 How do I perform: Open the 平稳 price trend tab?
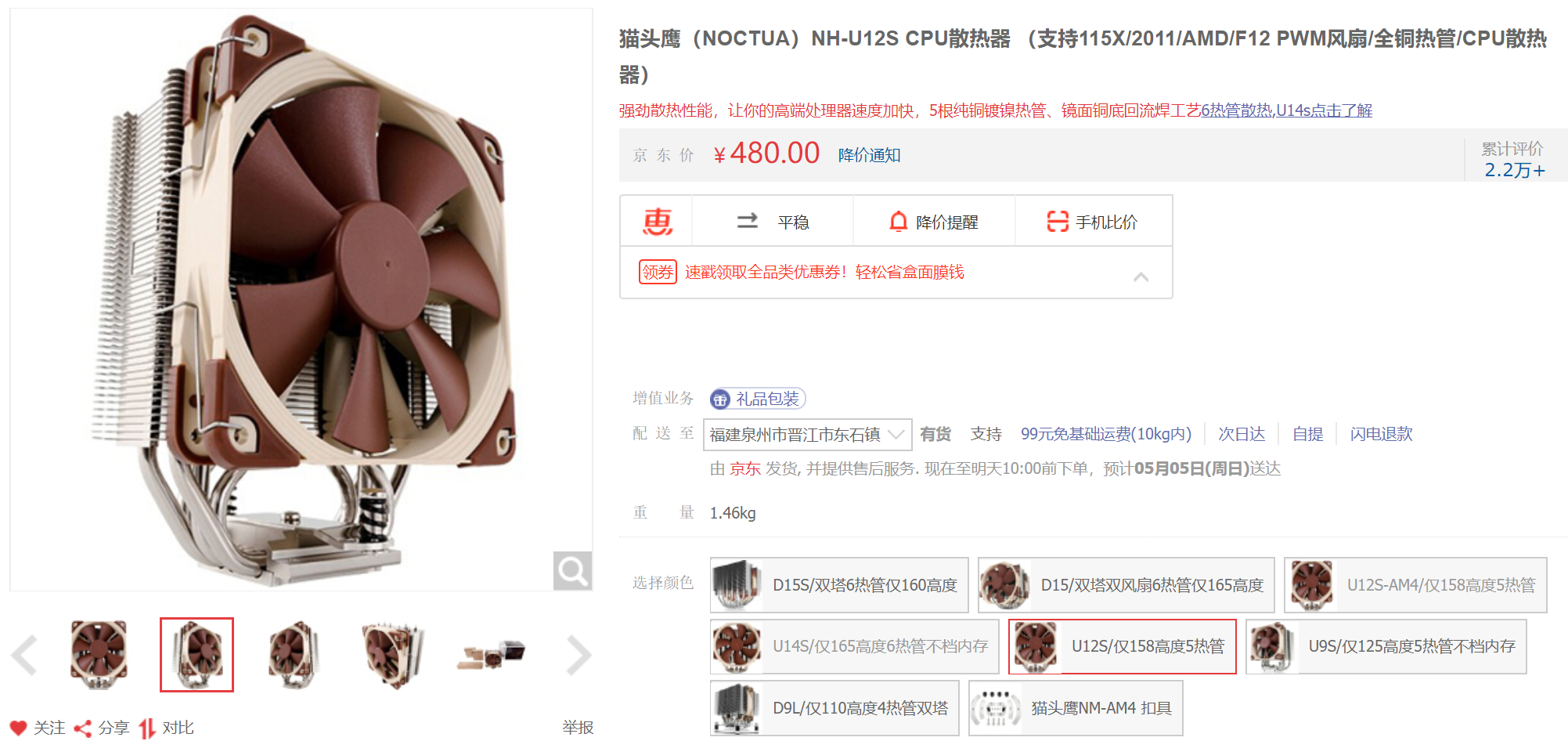point(773,222)
